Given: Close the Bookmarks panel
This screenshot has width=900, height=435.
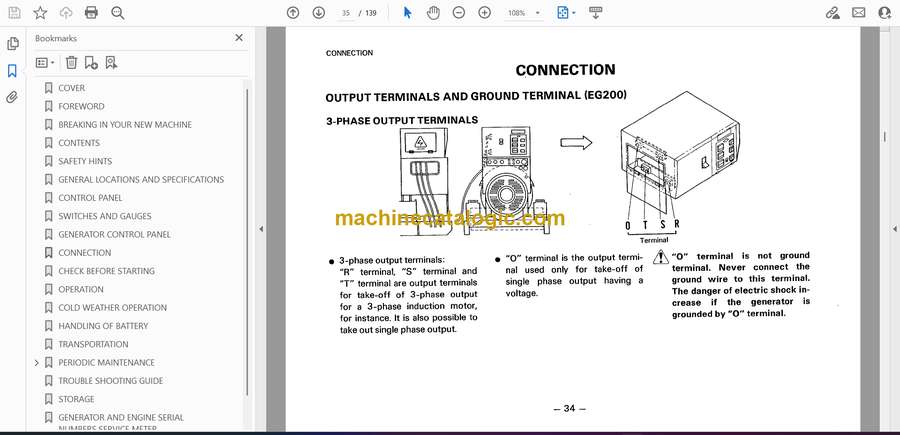Looking at the screenshot, I should [239, 38].
